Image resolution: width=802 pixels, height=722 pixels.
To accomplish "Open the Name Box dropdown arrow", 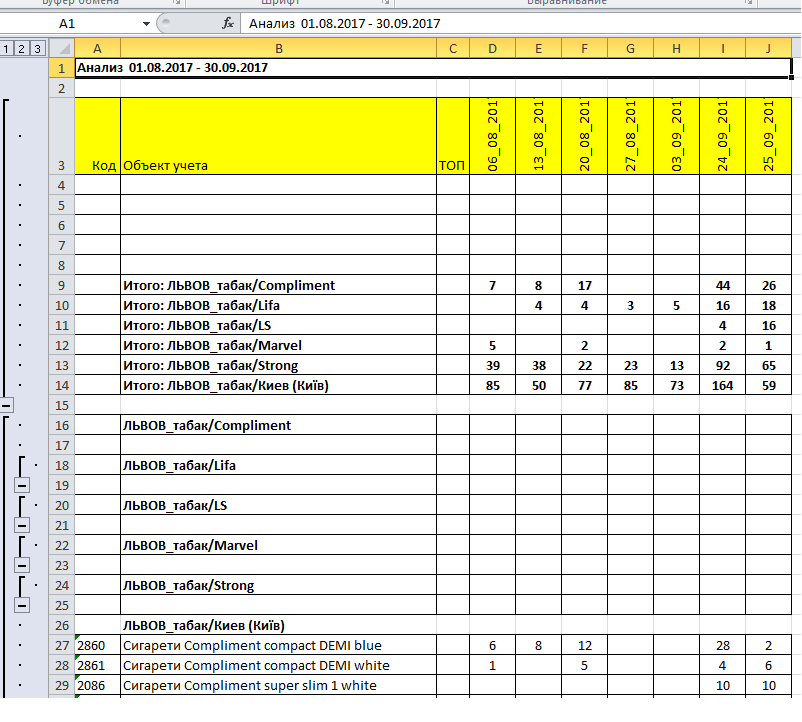I will [146, 24].
